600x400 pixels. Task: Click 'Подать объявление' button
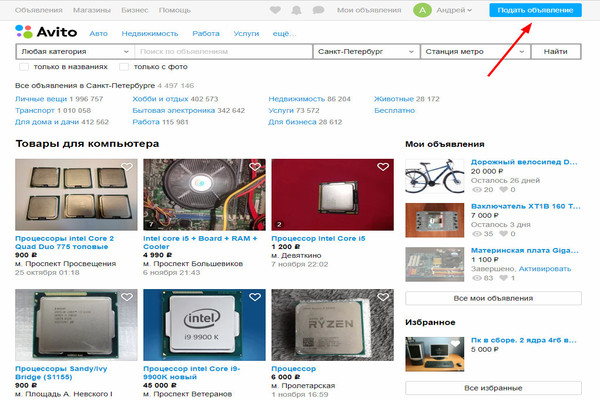(x=535, y=10)
